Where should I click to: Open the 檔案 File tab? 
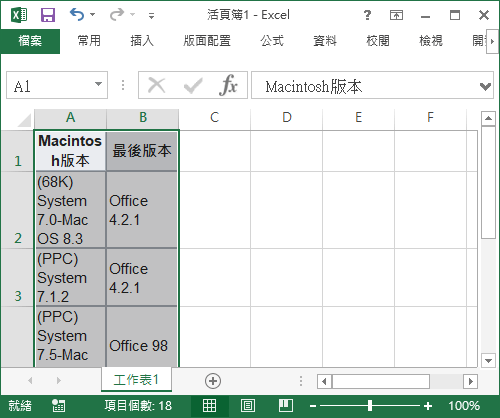click(30, 41)
